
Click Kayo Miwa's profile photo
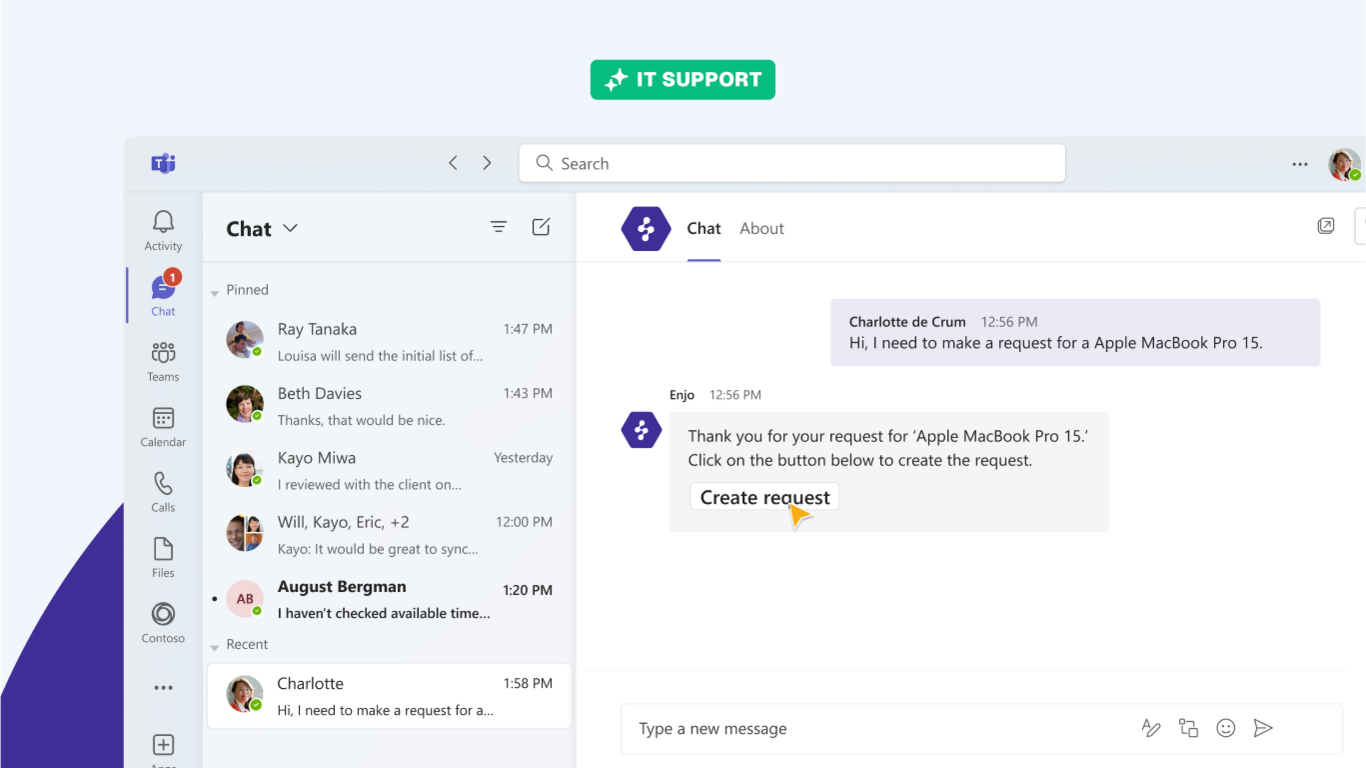click(x=245, y=469)
